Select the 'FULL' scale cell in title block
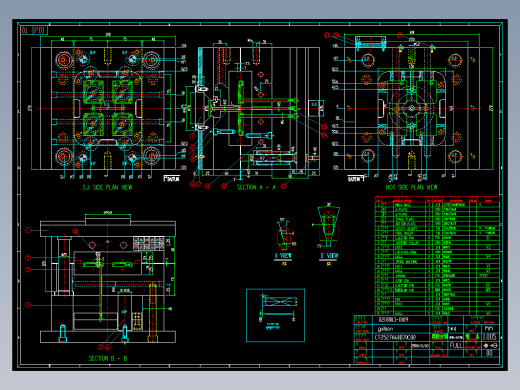 tap(456, 345)
